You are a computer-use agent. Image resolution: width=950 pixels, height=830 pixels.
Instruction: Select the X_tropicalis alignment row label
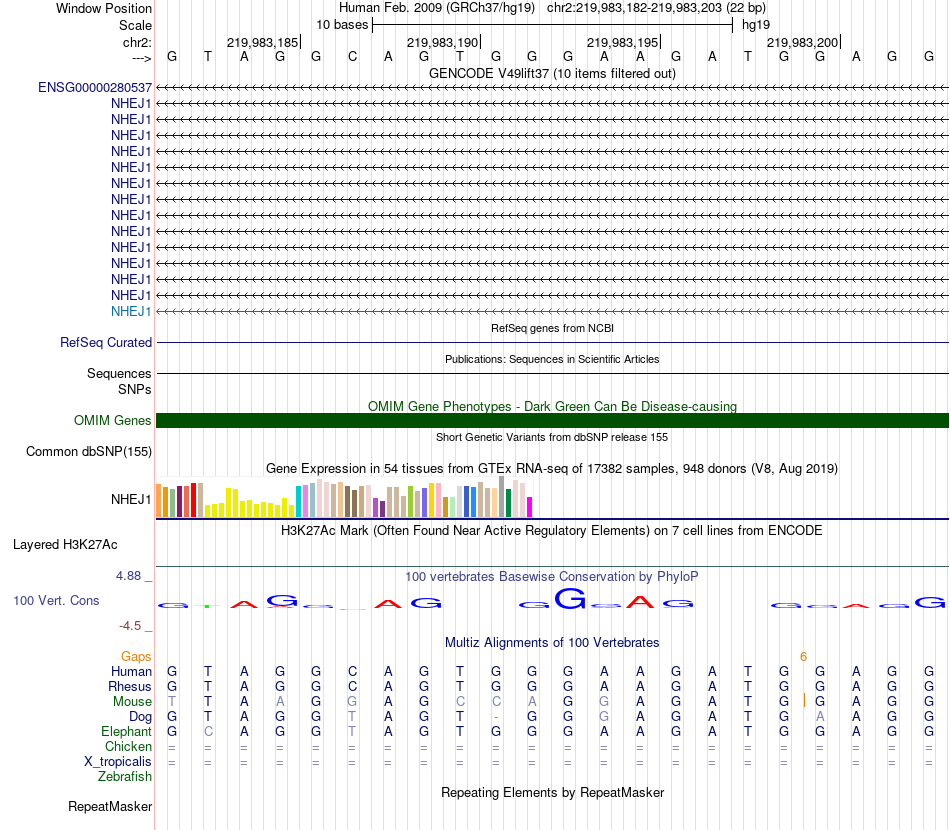118,762
